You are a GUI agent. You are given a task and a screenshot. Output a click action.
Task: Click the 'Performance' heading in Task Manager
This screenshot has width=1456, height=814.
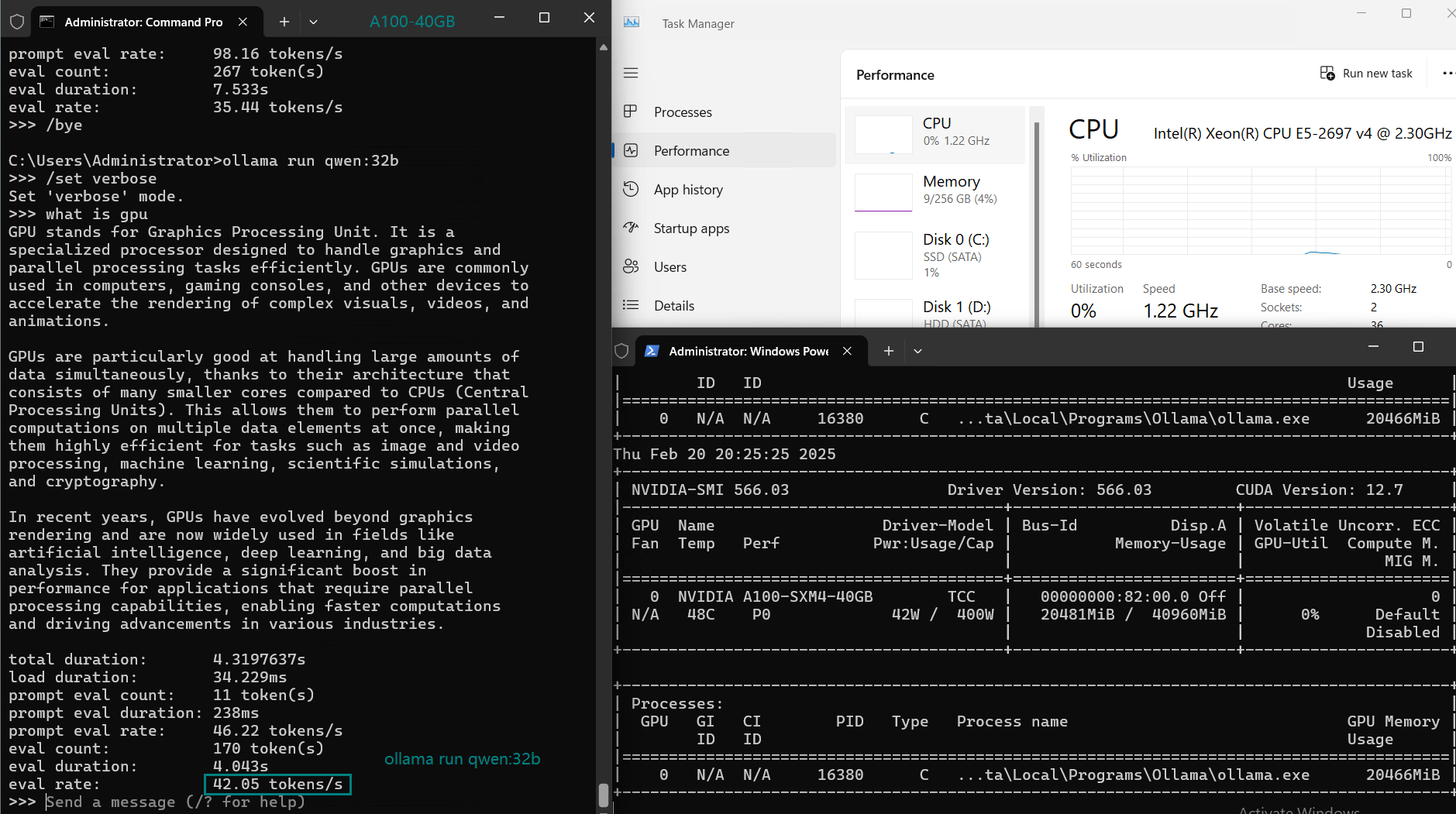coord(895,75)
